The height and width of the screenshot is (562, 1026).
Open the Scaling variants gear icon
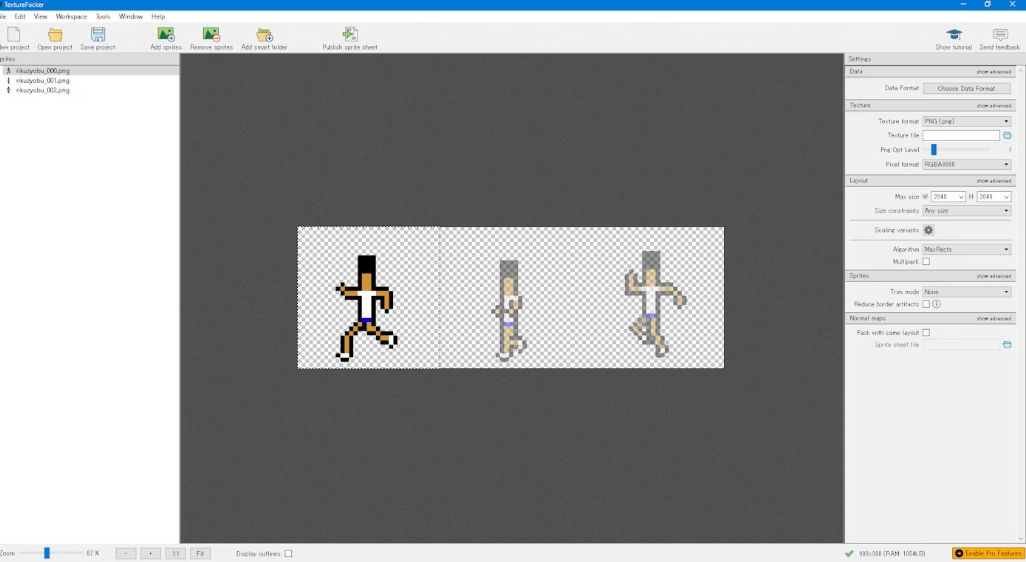click(x=928, y=230)
